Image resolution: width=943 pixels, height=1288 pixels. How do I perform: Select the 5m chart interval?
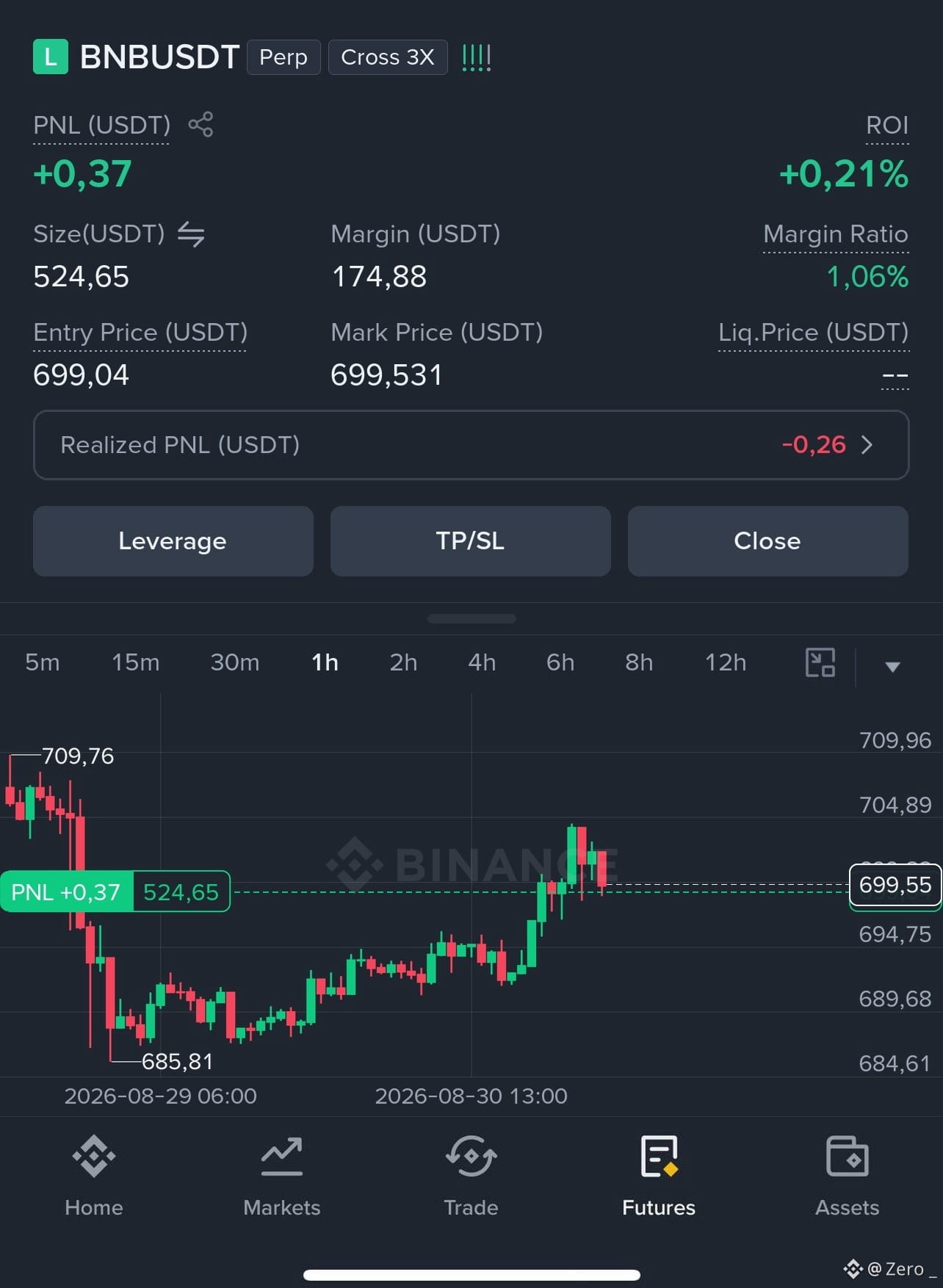[43, 662]
